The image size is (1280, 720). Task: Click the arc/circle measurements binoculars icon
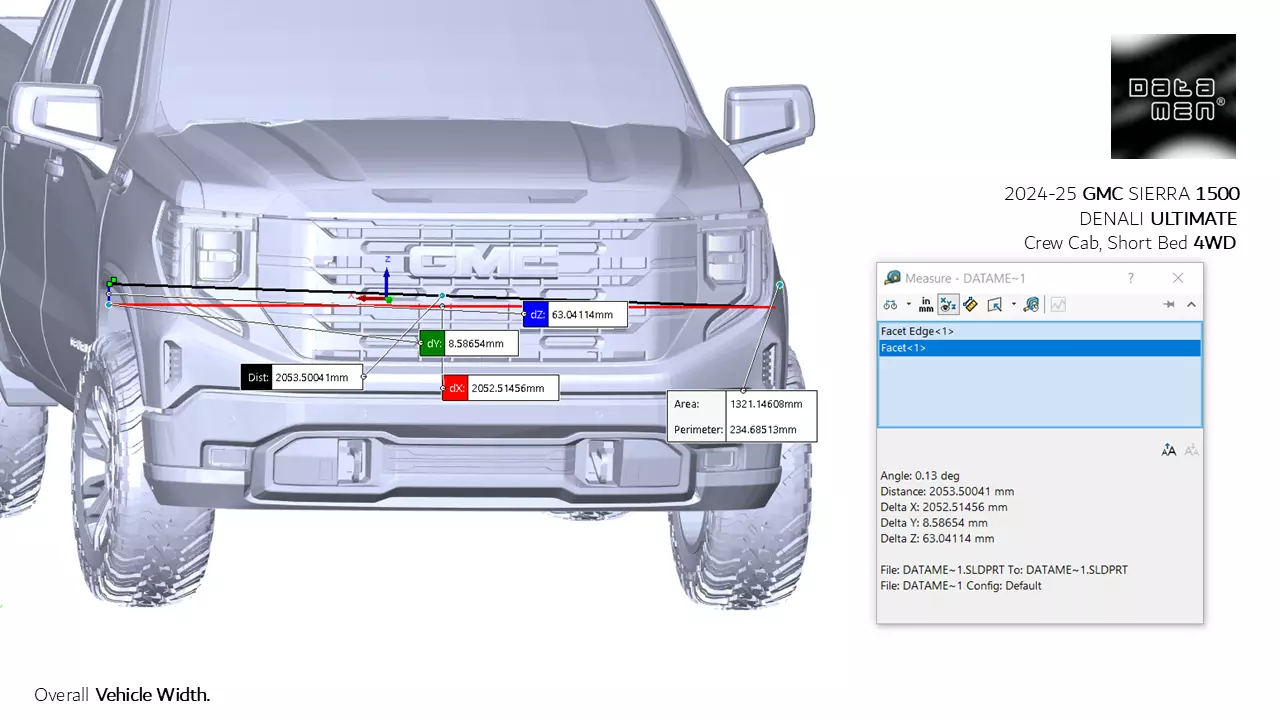point(890,304)
